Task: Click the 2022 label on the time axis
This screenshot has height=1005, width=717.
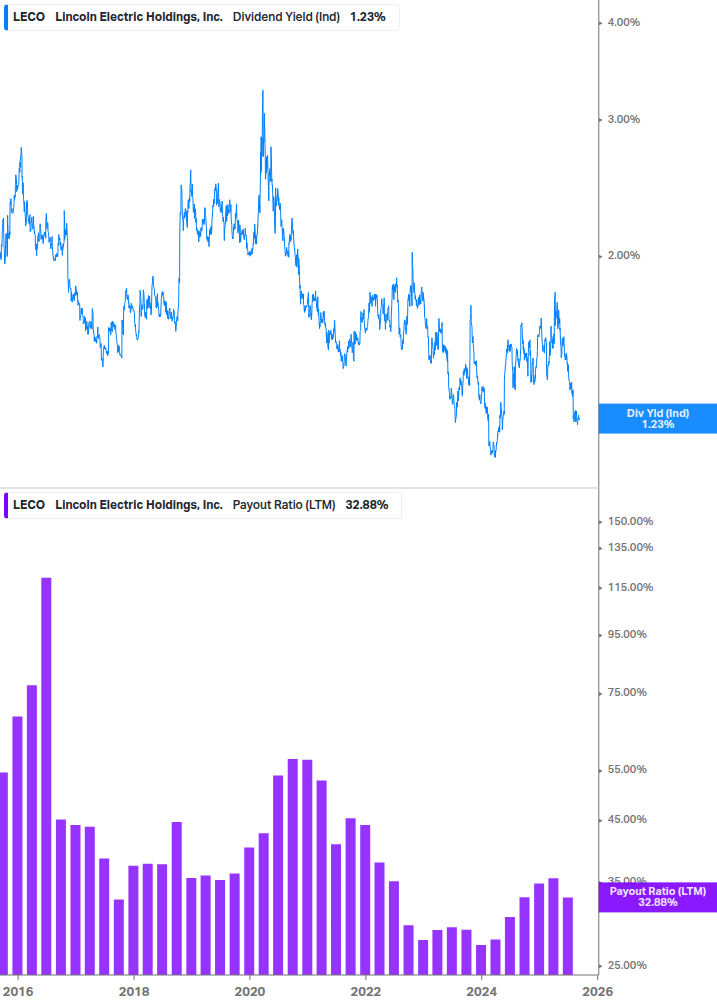Action: coord(366,992)
